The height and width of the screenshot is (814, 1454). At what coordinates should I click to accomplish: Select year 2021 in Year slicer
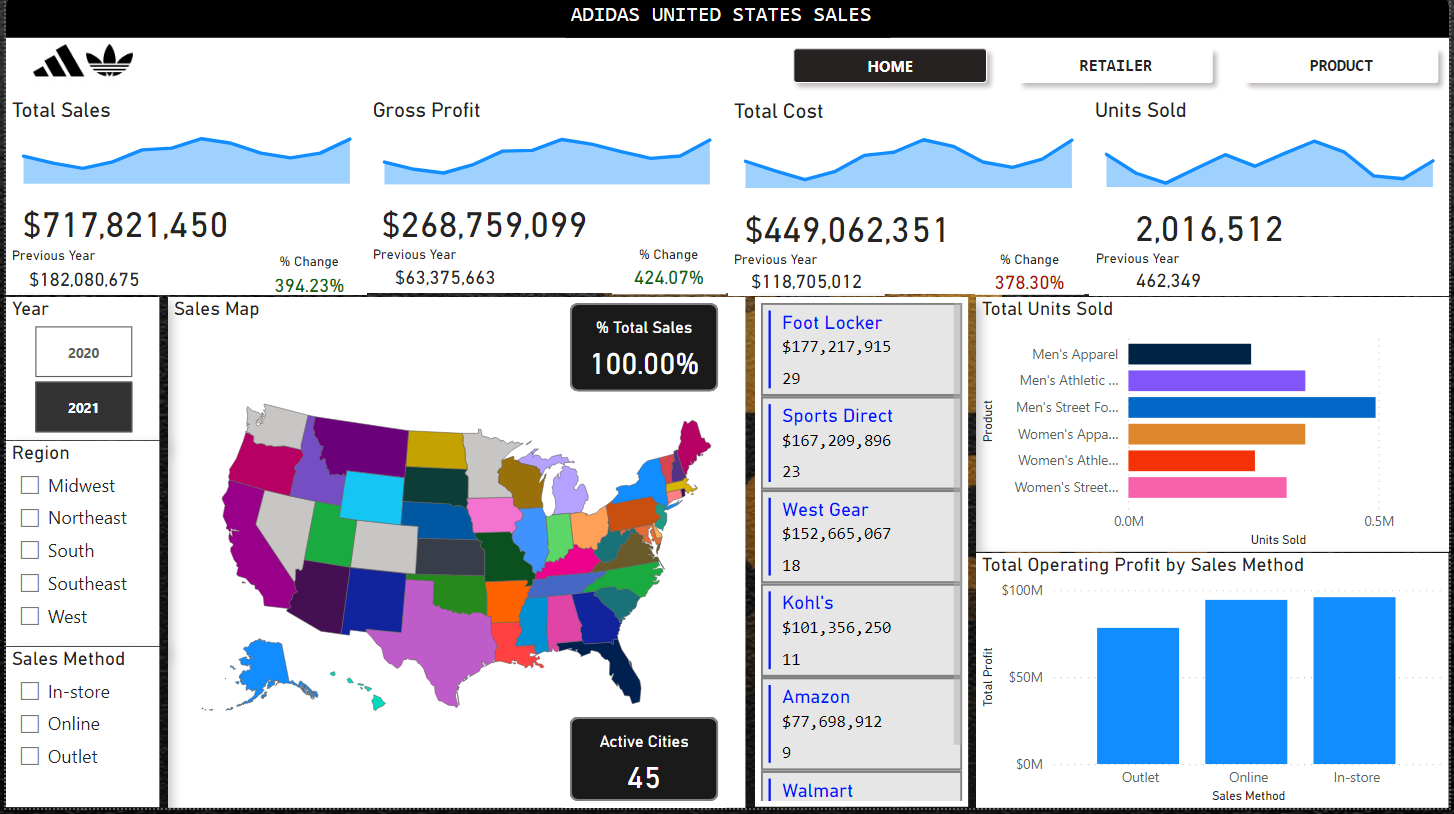click(x=83, y=408)
